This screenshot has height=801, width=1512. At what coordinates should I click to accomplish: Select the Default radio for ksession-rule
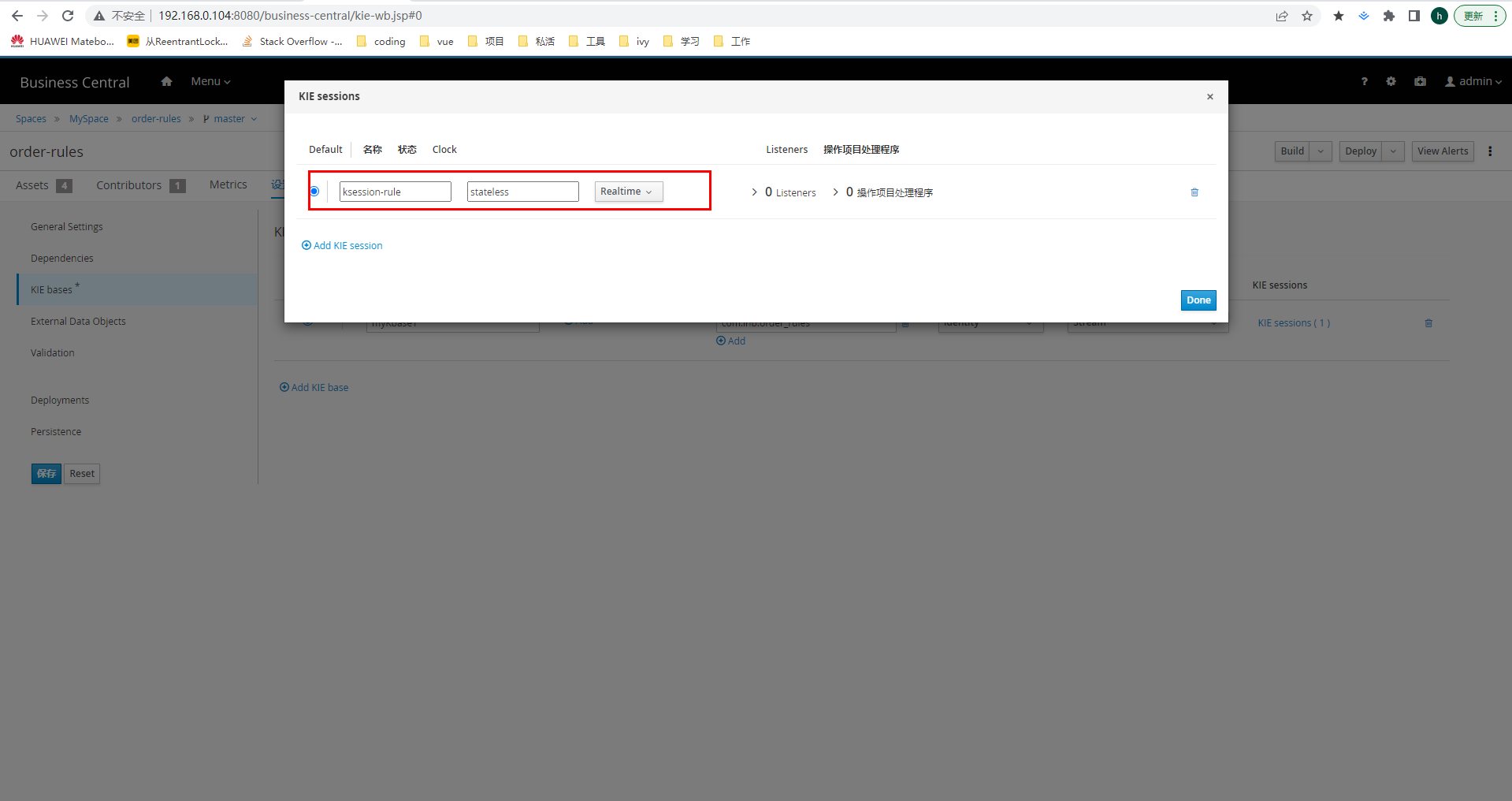314,192
